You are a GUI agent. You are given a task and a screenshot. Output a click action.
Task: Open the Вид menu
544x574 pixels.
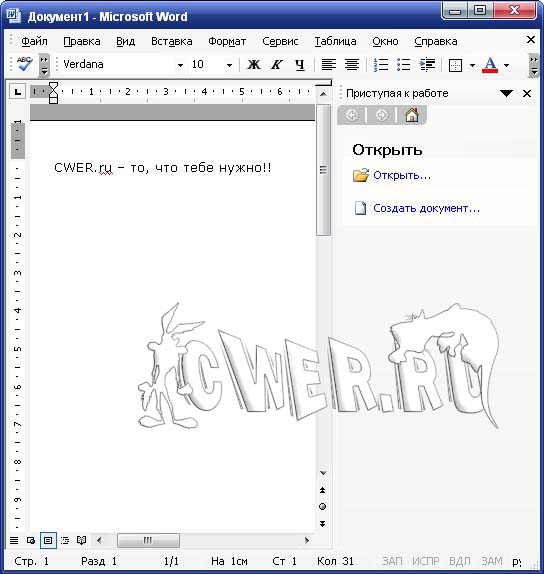(126, 41)
